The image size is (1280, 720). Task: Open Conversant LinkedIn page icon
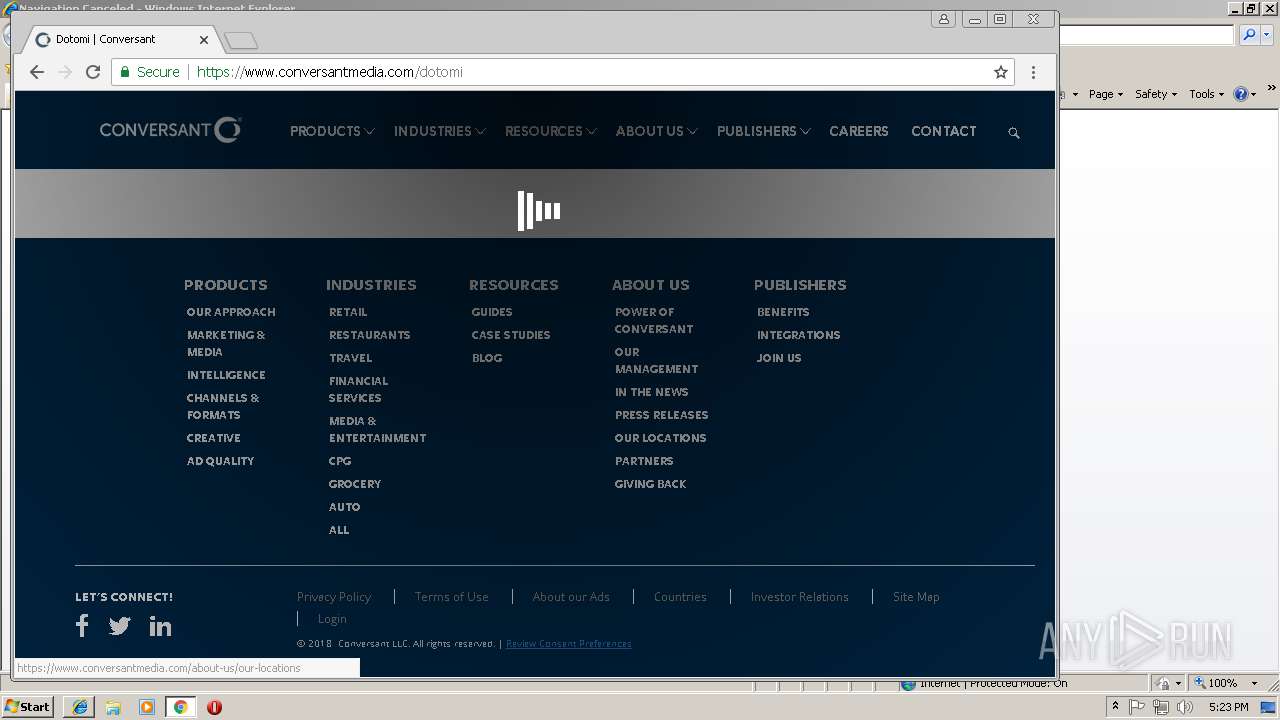(160, 626)
